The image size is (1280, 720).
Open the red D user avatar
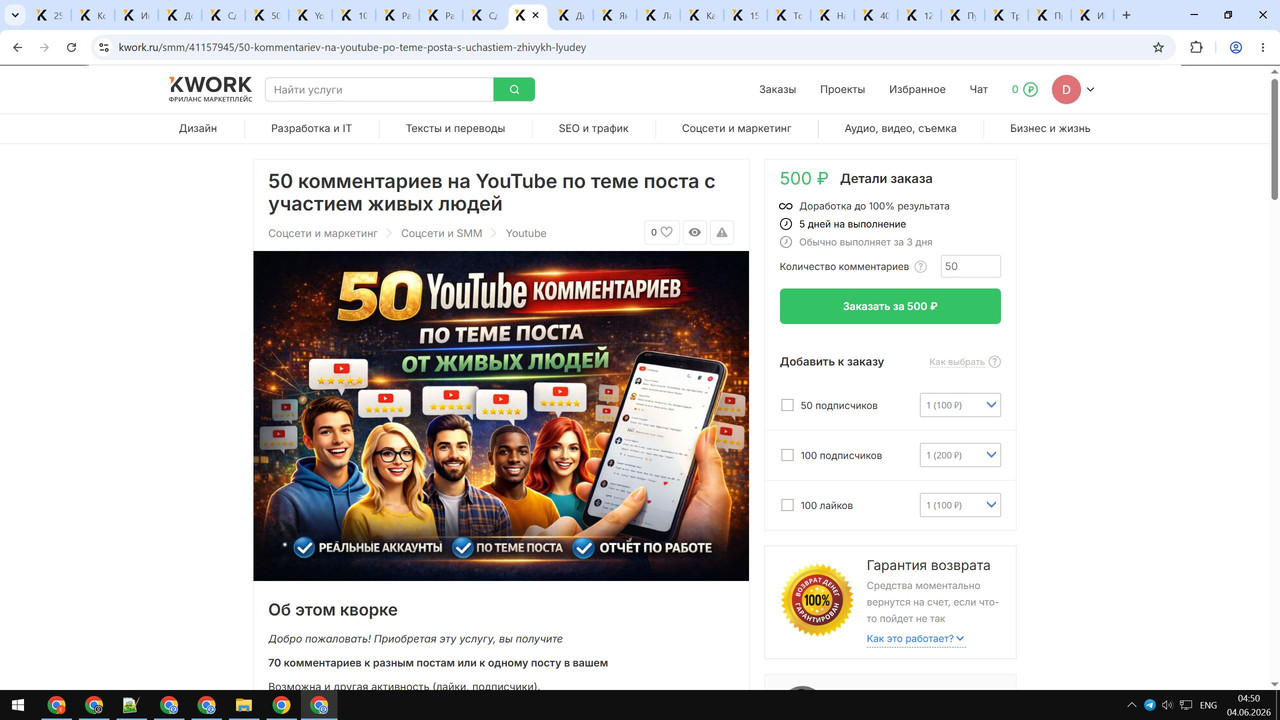(1066, 89)
